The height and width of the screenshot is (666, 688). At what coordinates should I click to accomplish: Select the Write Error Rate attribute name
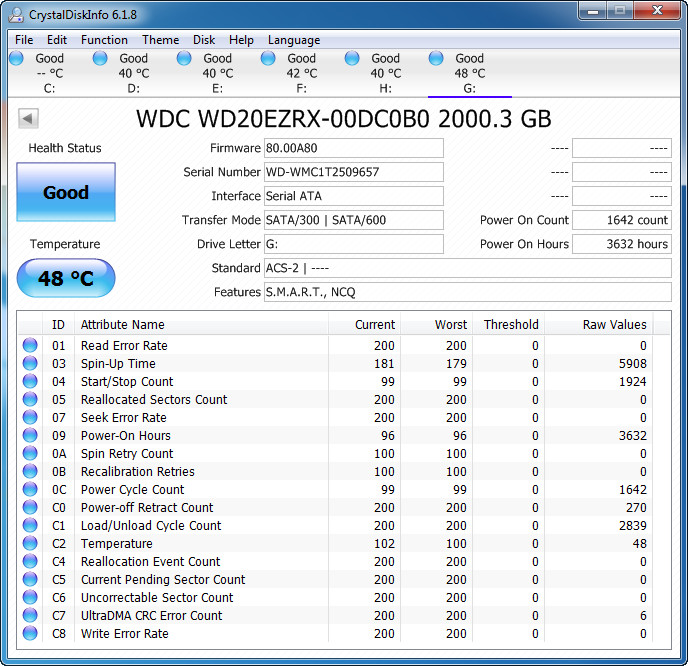125,634
